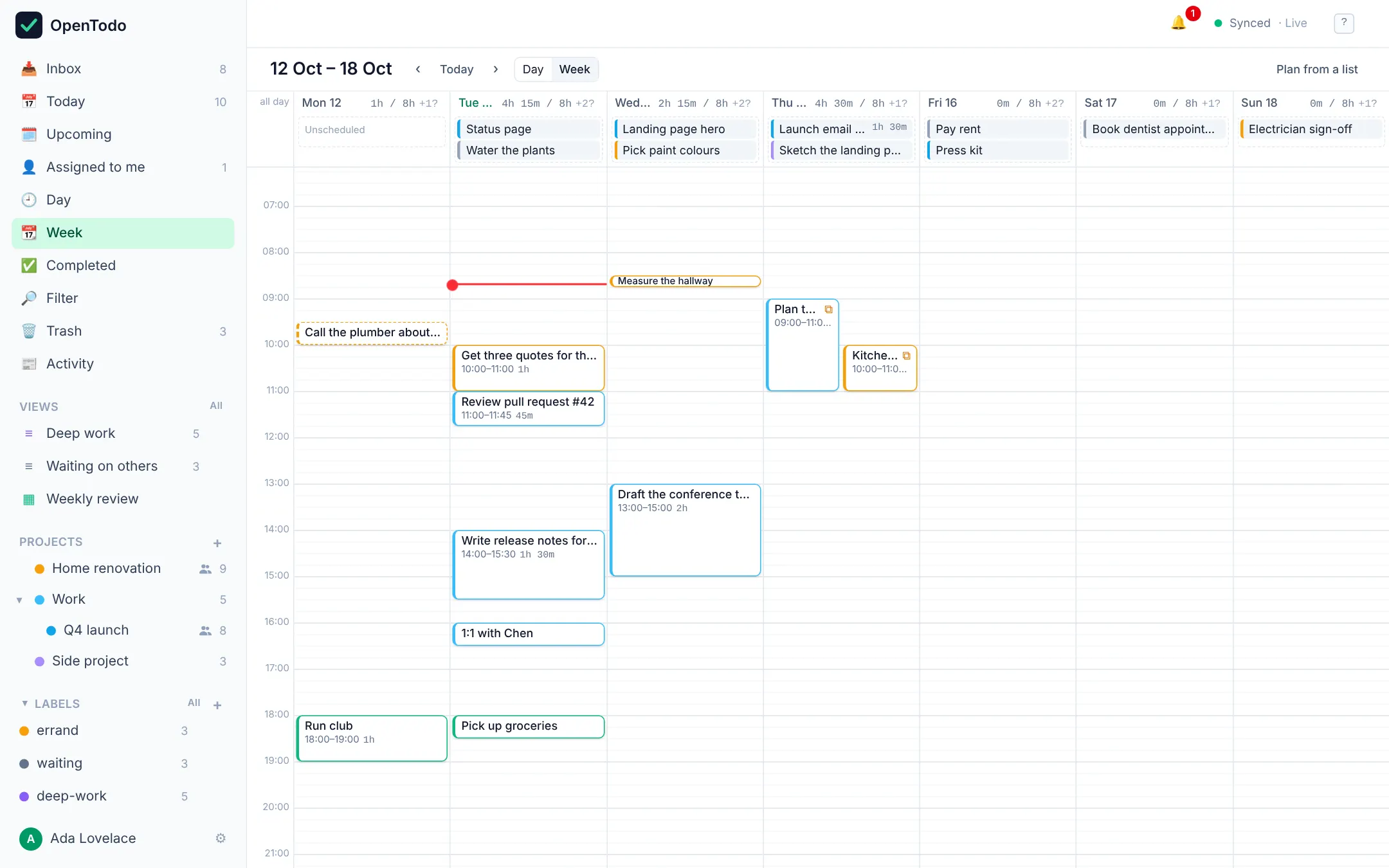Click the Waiting on others list icon

[x=29, y=466]
